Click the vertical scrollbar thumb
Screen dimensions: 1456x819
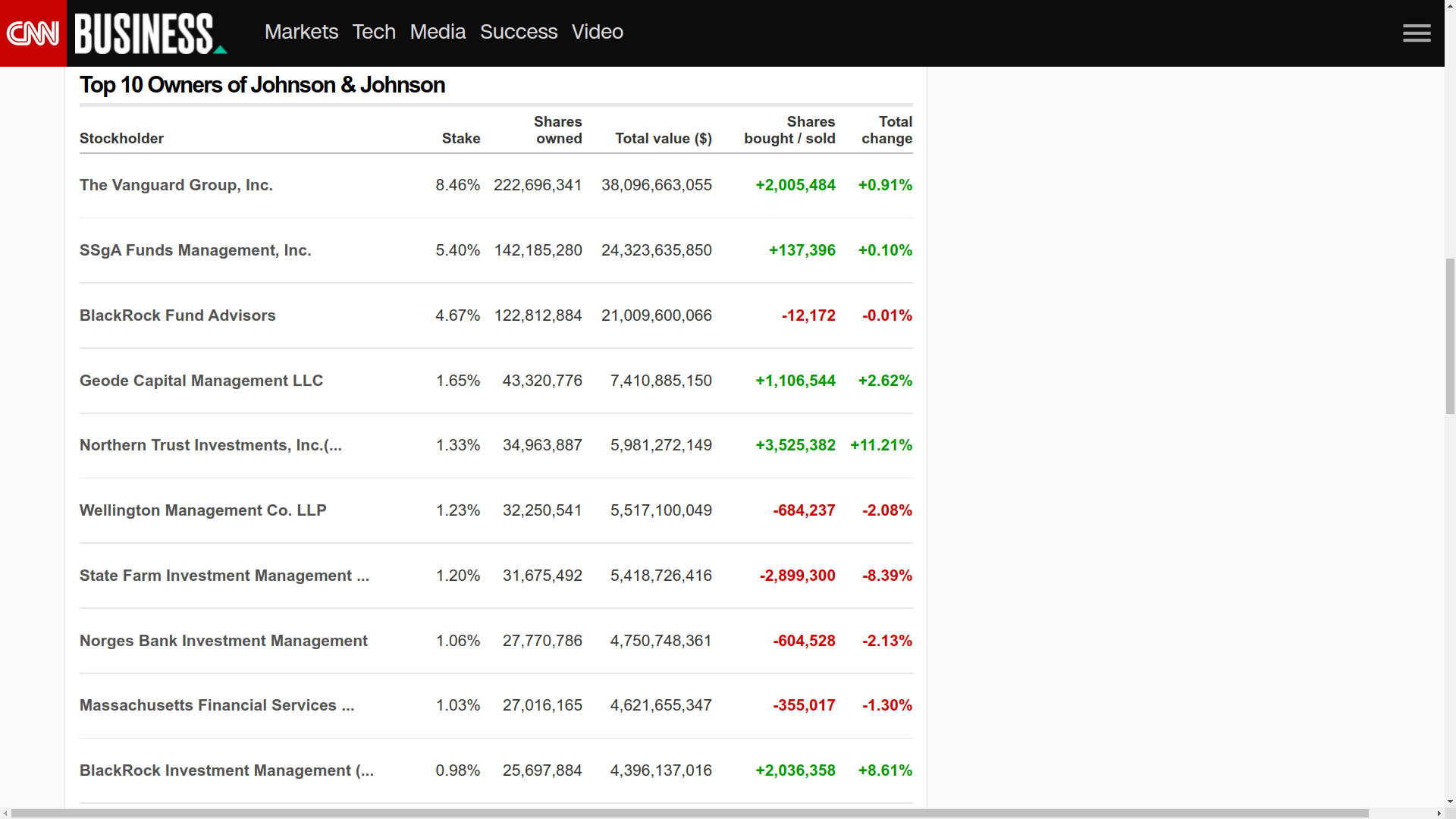1450,336
